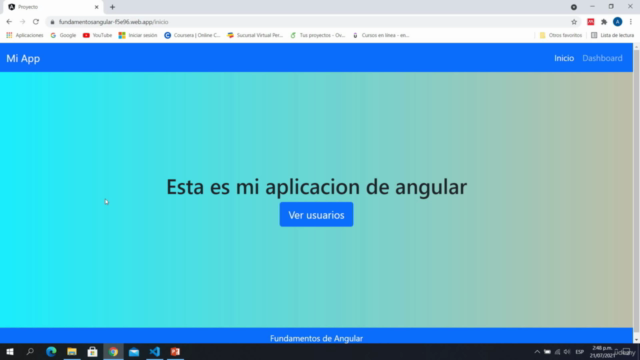This screenshot has height=360, width=640.
Task: Open the volume tray icon
Action: point(567,352)
